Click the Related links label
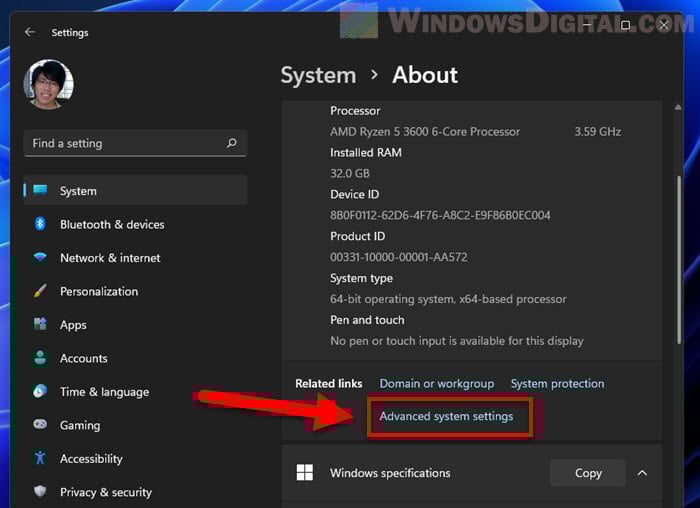The image size is (700, 508). (x=329, y=383)
